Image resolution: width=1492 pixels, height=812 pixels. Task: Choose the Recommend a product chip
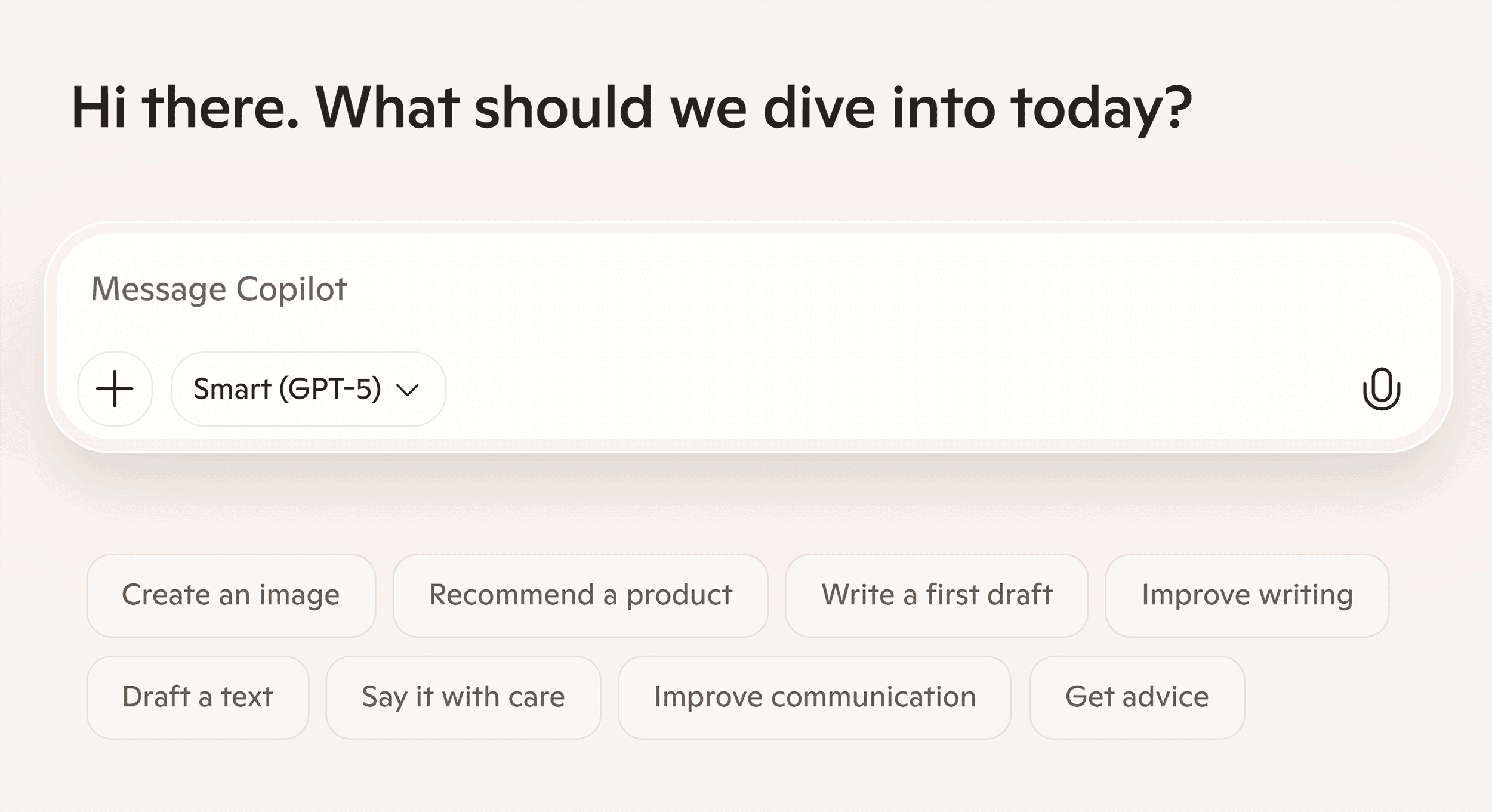click(x=581, y=594)
